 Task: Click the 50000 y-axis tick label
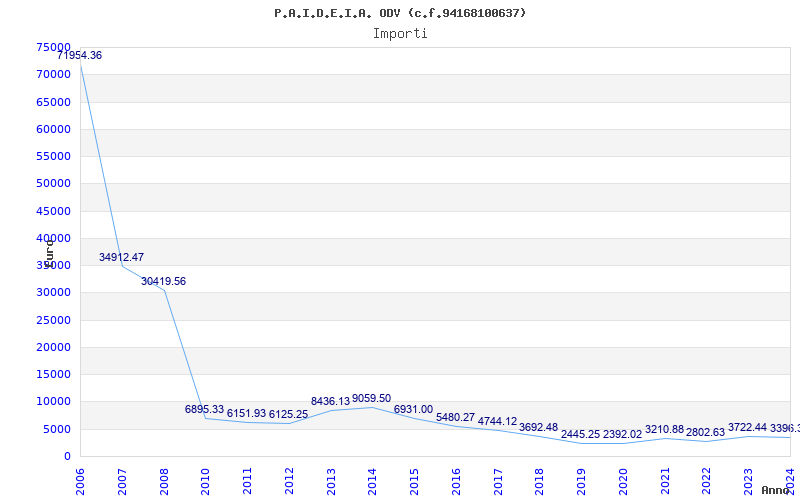tap(54, 183)
